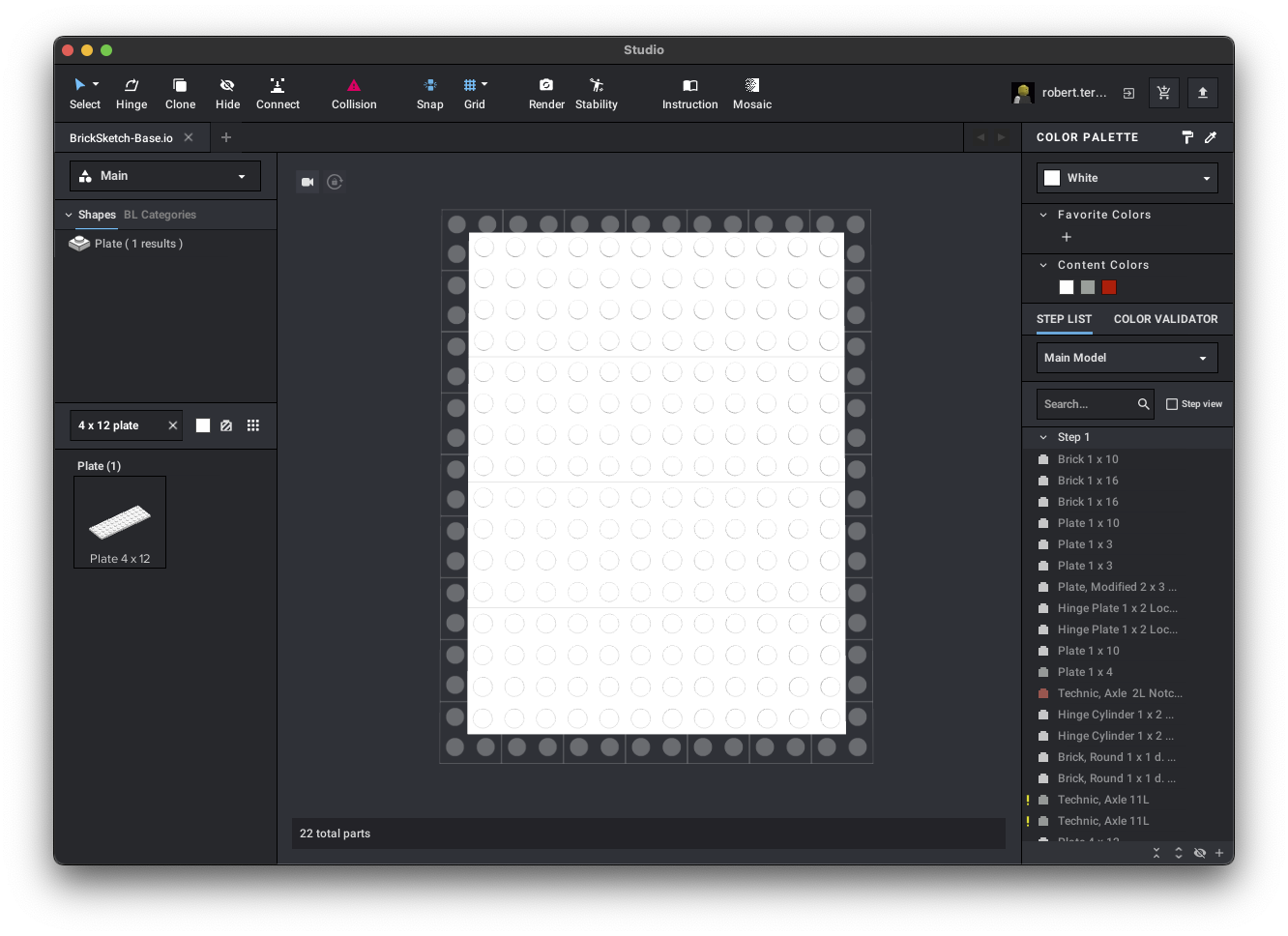This screenshot has width=1288, height=936.
Task: Collapse all steps icon
Action: 1156,853
